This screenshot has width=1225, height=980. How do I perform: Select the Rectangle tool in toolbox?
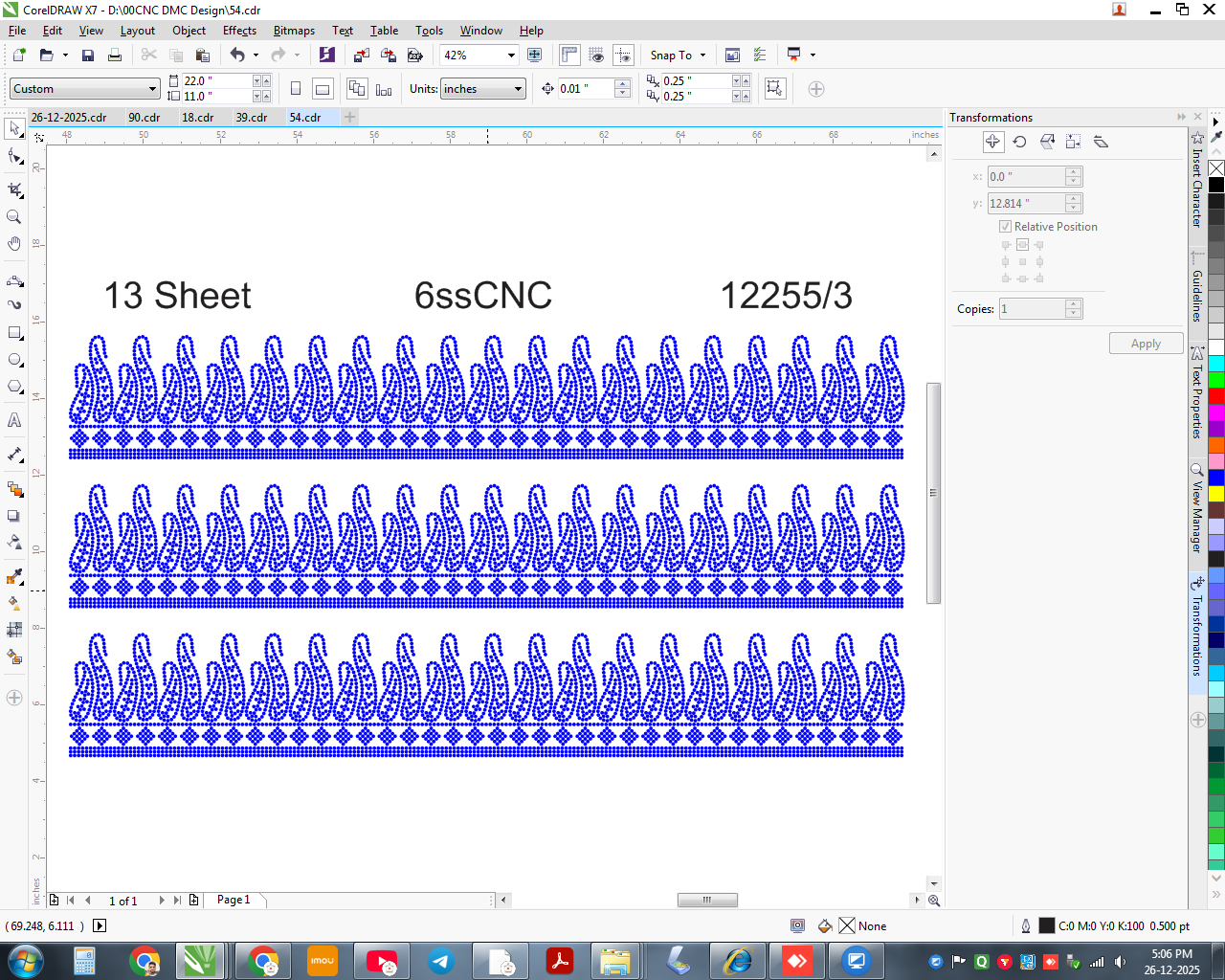pos(14,333)
